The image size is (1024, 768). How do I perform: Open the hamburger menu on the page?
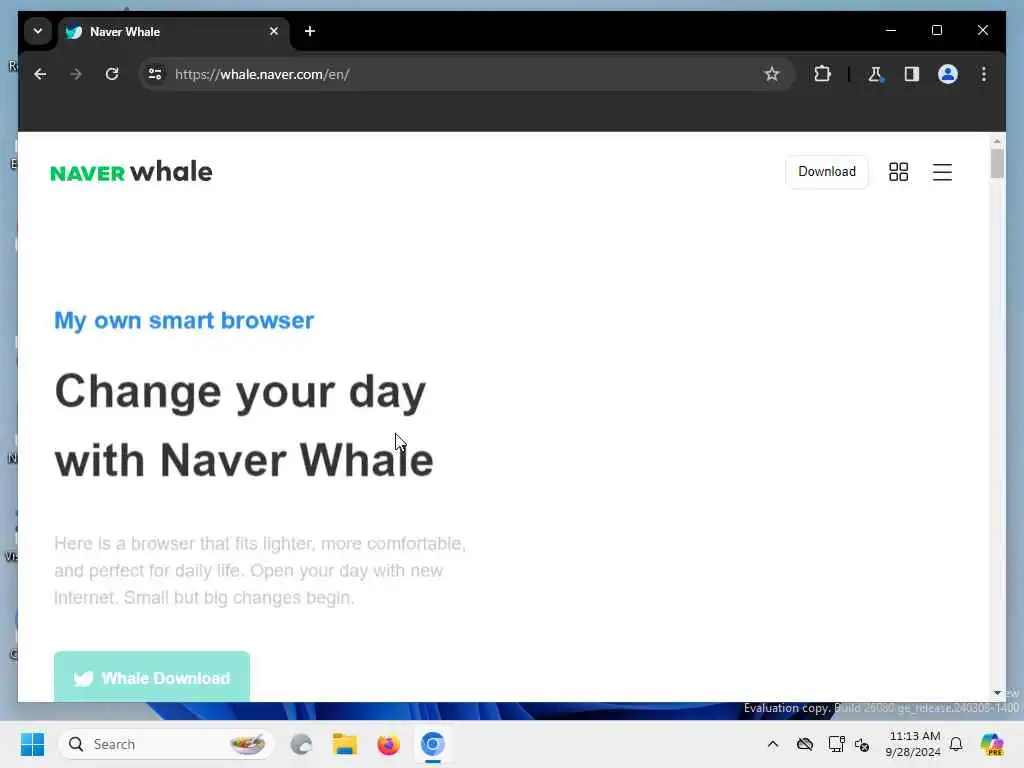[942, 172]
